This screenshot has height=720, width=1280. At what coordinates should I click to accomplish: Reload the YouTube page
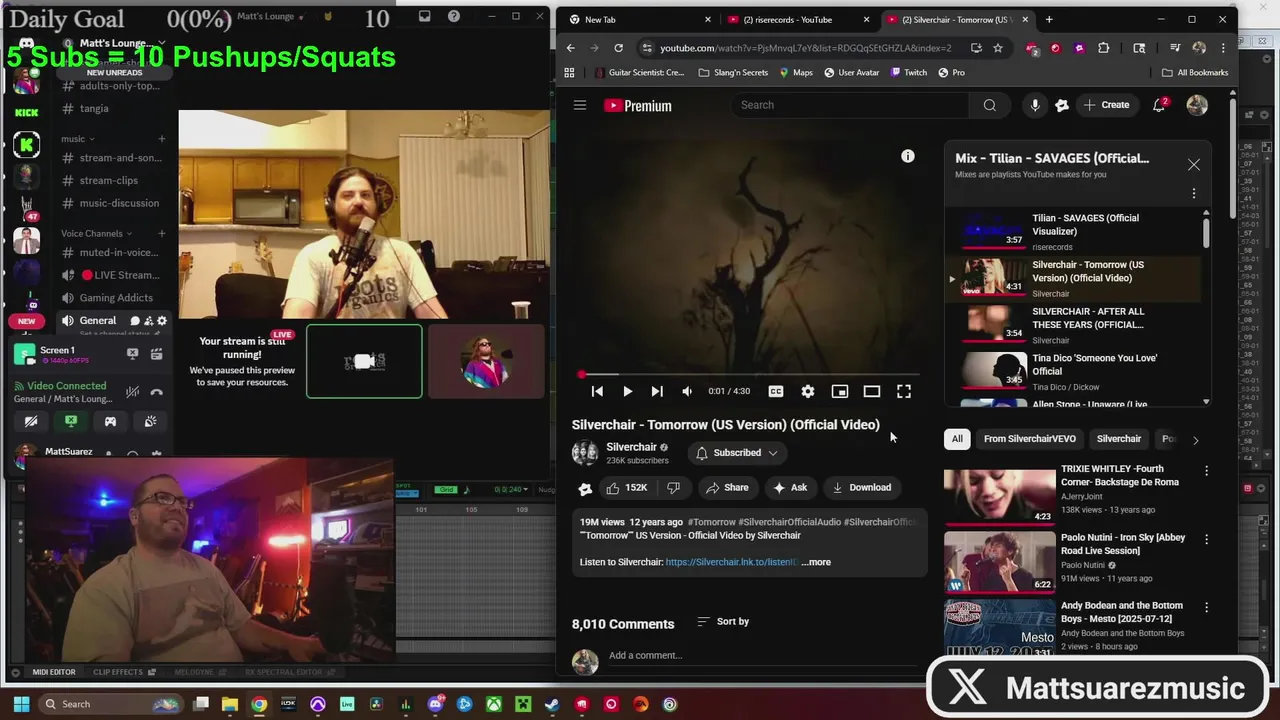pos(618,48)
